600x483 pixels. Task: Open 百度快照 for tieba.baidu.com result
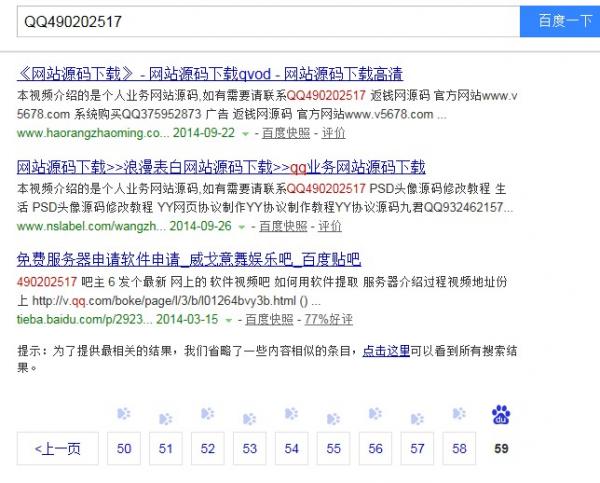[269, 320]
